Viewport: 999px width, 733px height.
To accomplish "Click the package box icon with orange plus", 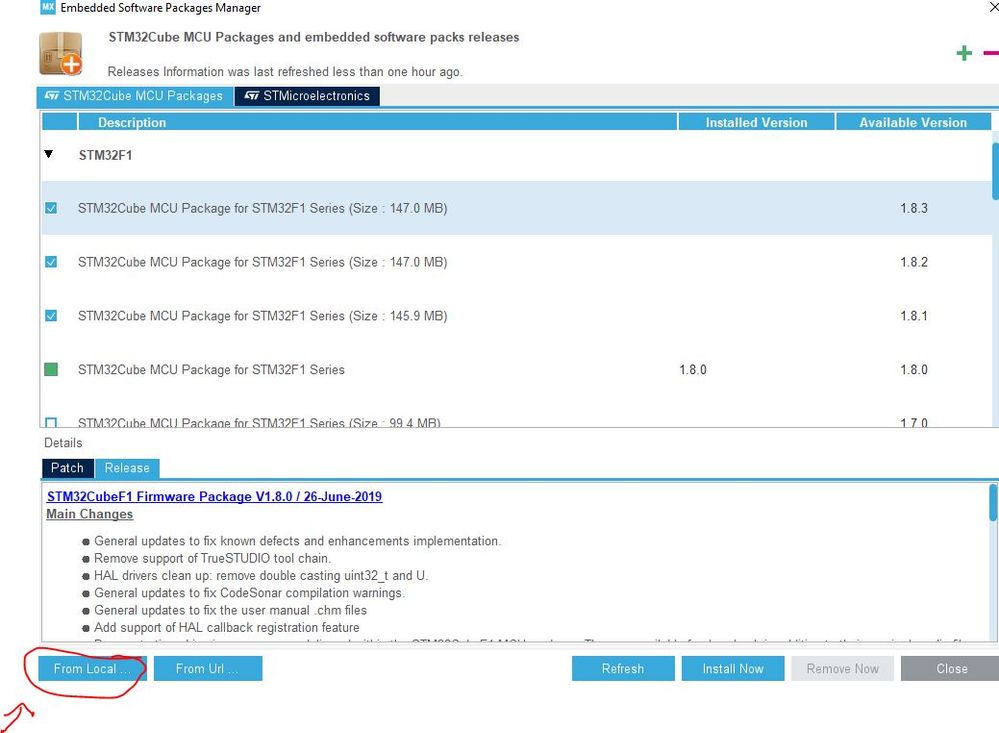I will [61, 54].
